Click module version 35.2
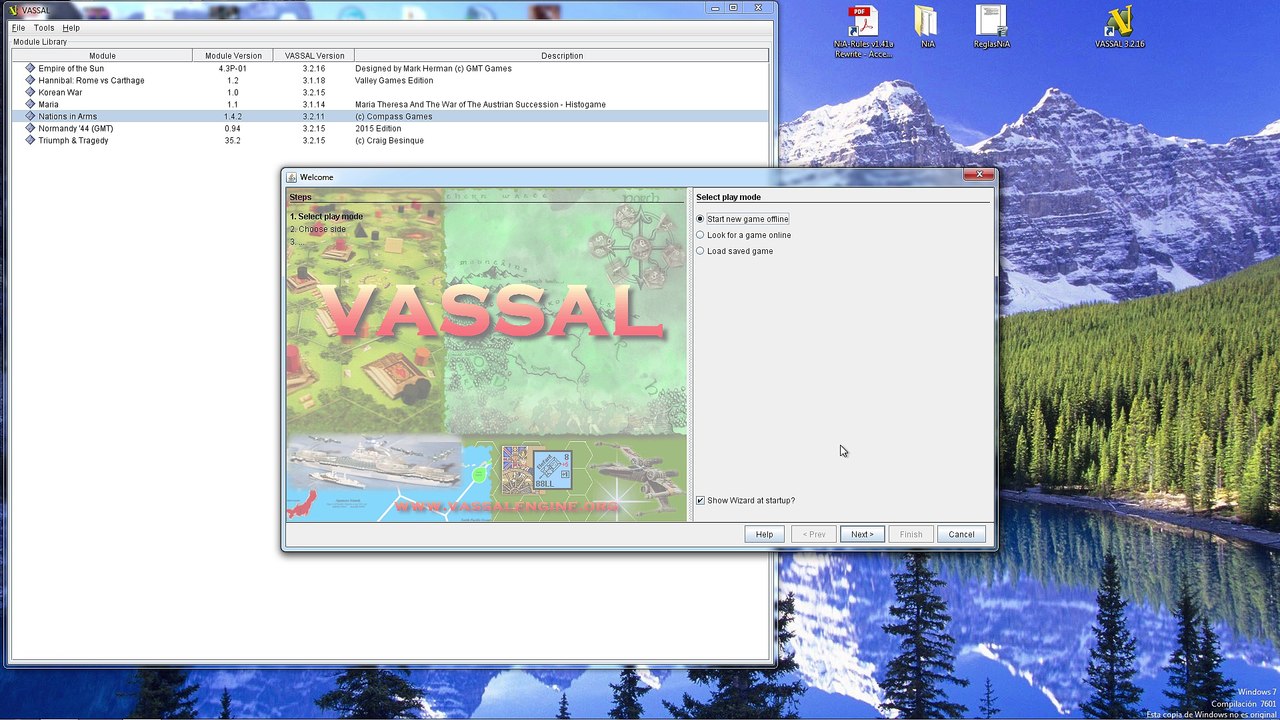Viewport: 1280px width, 720px height. click(233, 140)
